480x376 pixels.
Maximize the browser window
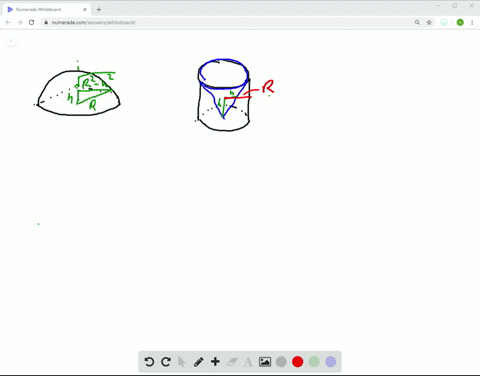[455, 6]
